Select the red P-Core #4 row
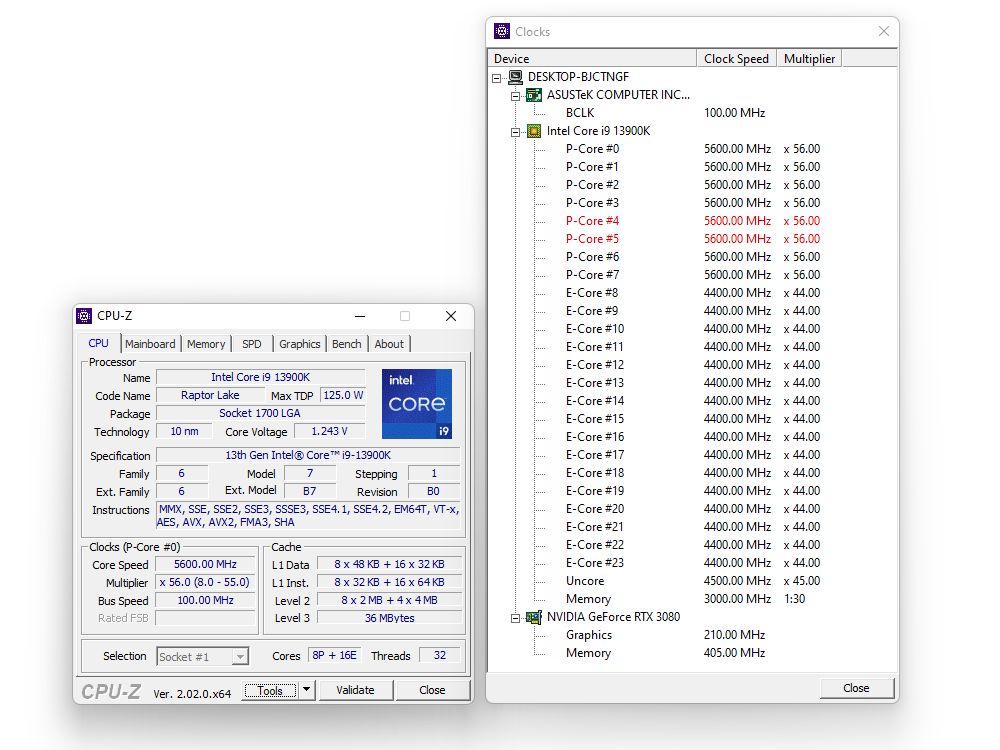Screen dimensions: 1000x750 point(693,221)
